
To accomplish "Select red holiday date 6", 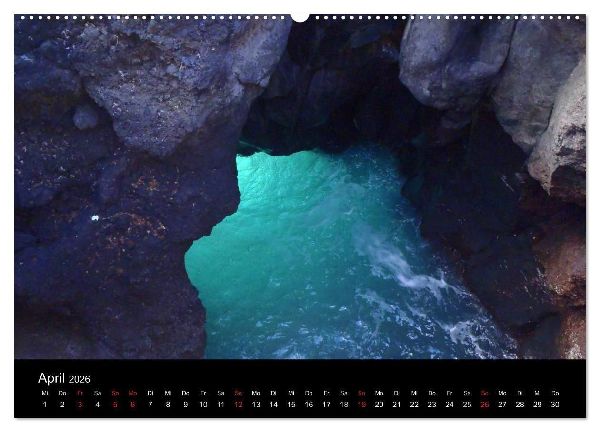I will click(133, 404).
